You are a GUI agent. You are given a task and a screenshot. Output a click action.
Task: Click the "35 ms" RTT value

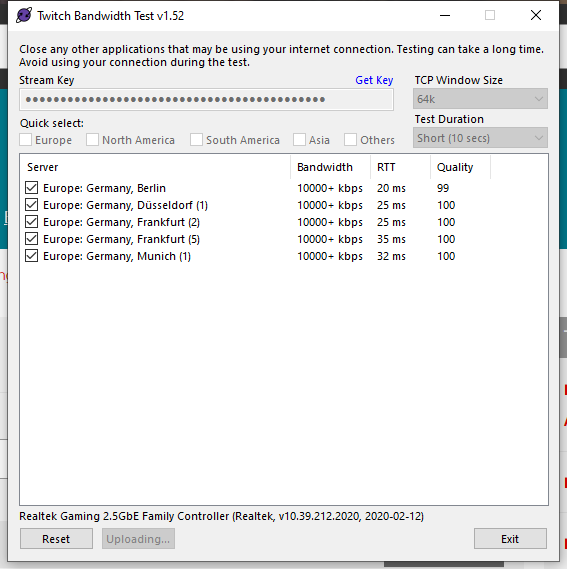tap(391, 239)
